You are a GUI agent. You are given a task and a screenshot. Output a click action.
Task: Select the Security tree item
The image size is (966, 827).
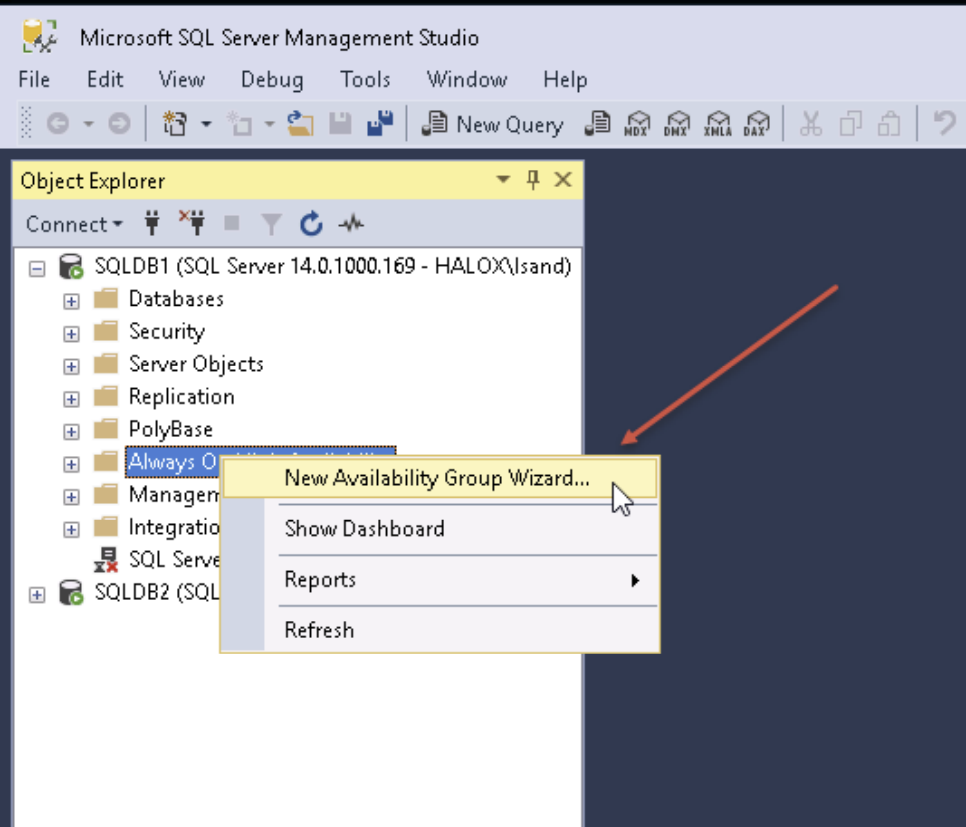[x=166, y=332]
